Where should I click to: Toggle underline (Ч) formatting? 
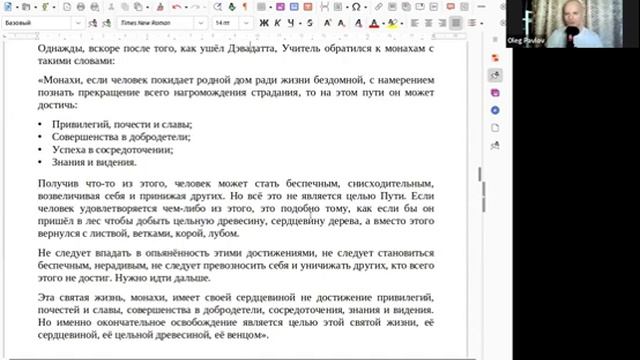pyautogui.click(x=291, y=23)
